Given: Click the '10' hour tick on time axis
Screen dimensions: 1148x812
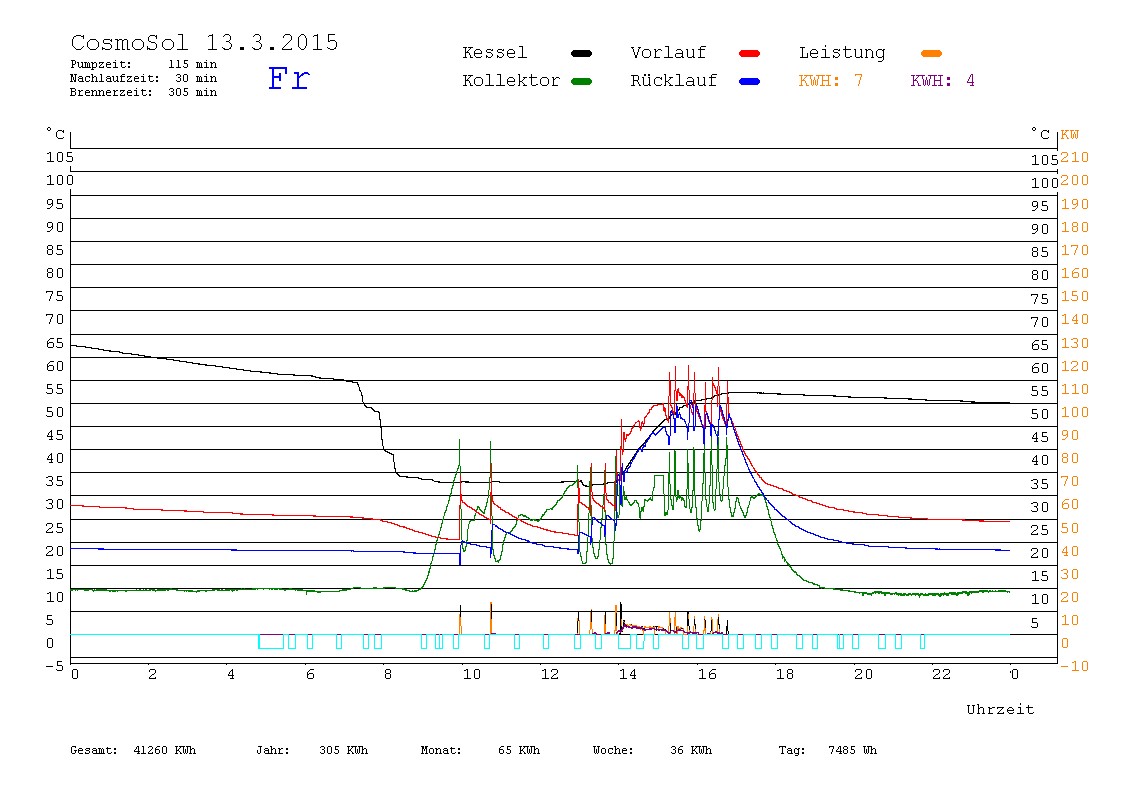Looking at the screenshot, I should (472, 674).
